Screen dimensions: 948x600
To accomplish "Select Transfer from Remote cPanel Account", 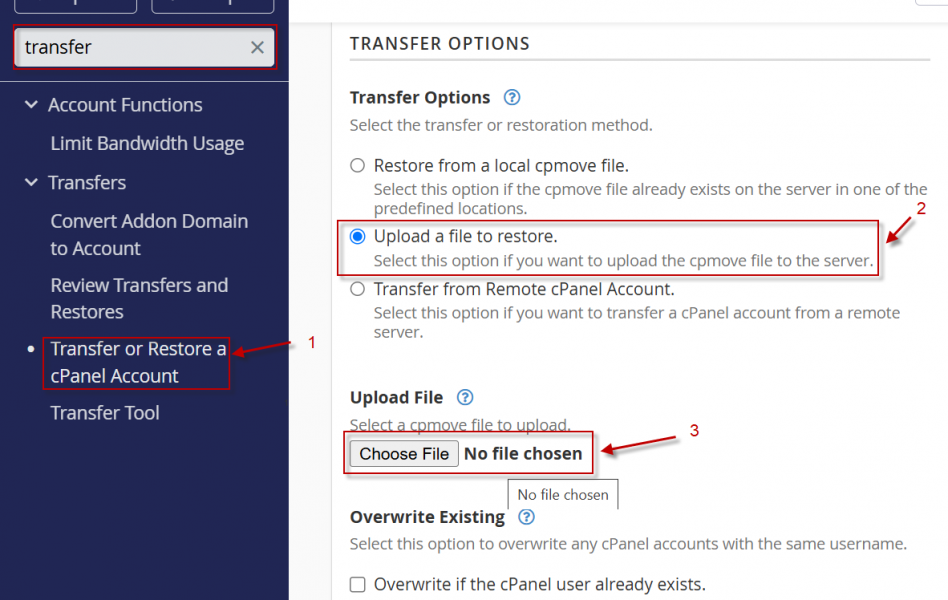I will [x=358, y=289].
